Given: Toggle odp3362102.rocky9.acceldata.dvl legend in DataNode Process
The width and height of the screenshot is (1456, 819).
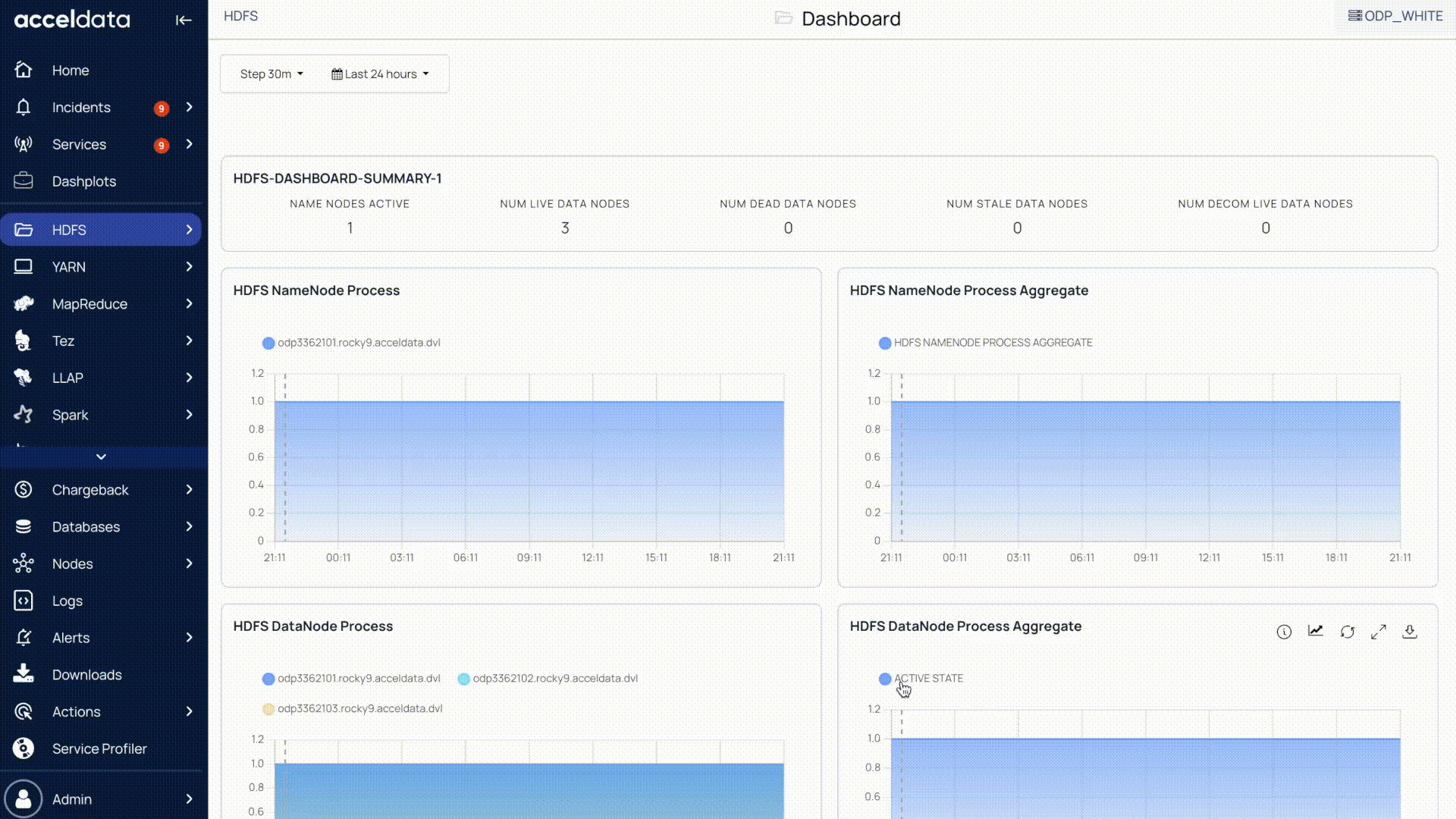Looking at the screenshot, I should click(x=554, y=679).
